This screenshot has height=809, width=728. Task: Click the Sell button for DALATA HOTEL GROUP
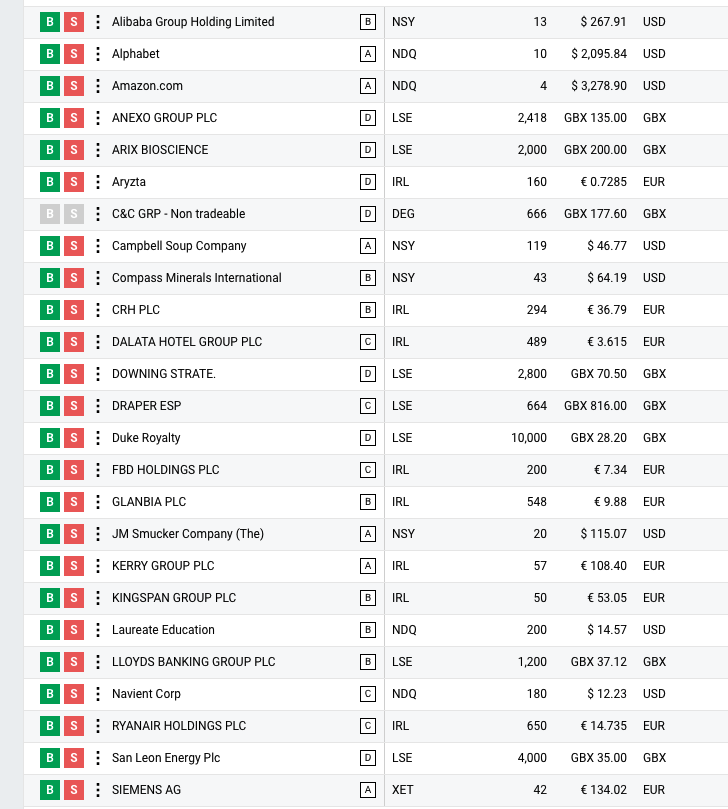point(74,342)
